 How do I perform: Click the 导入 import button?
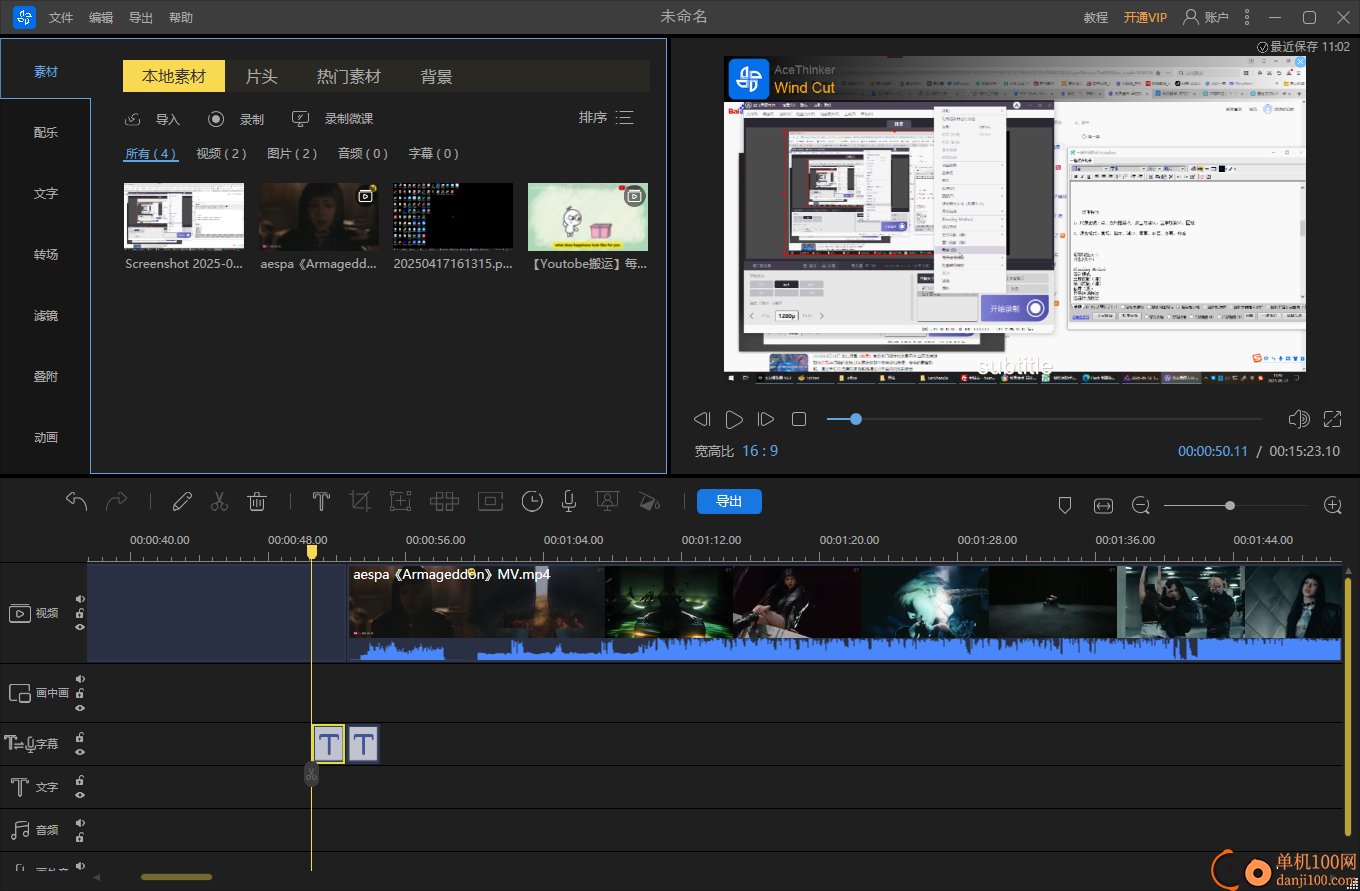[x=152, y=119]
